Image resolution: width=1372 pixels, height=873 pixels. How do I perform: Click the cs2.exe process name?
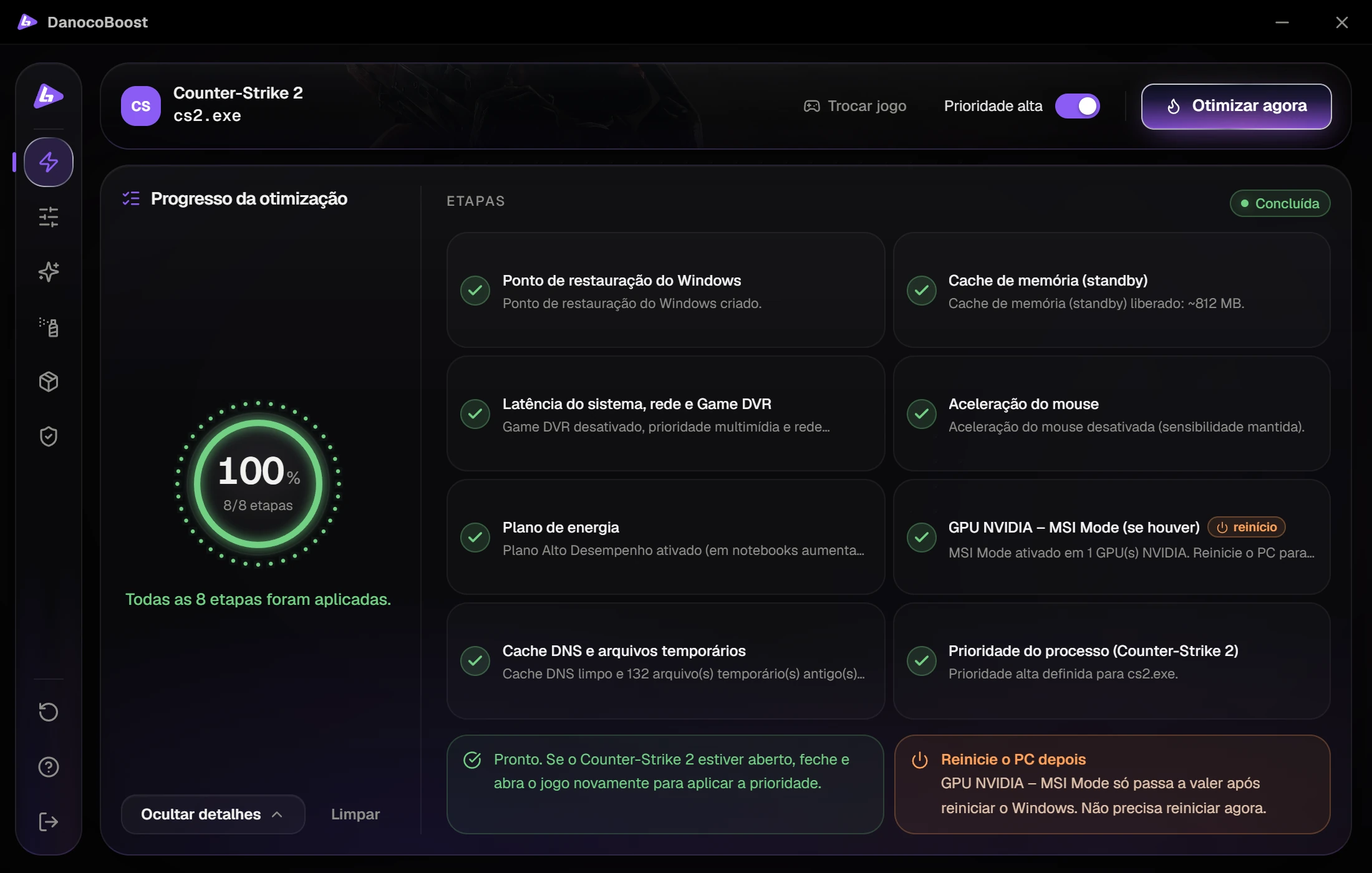[207, 116]
